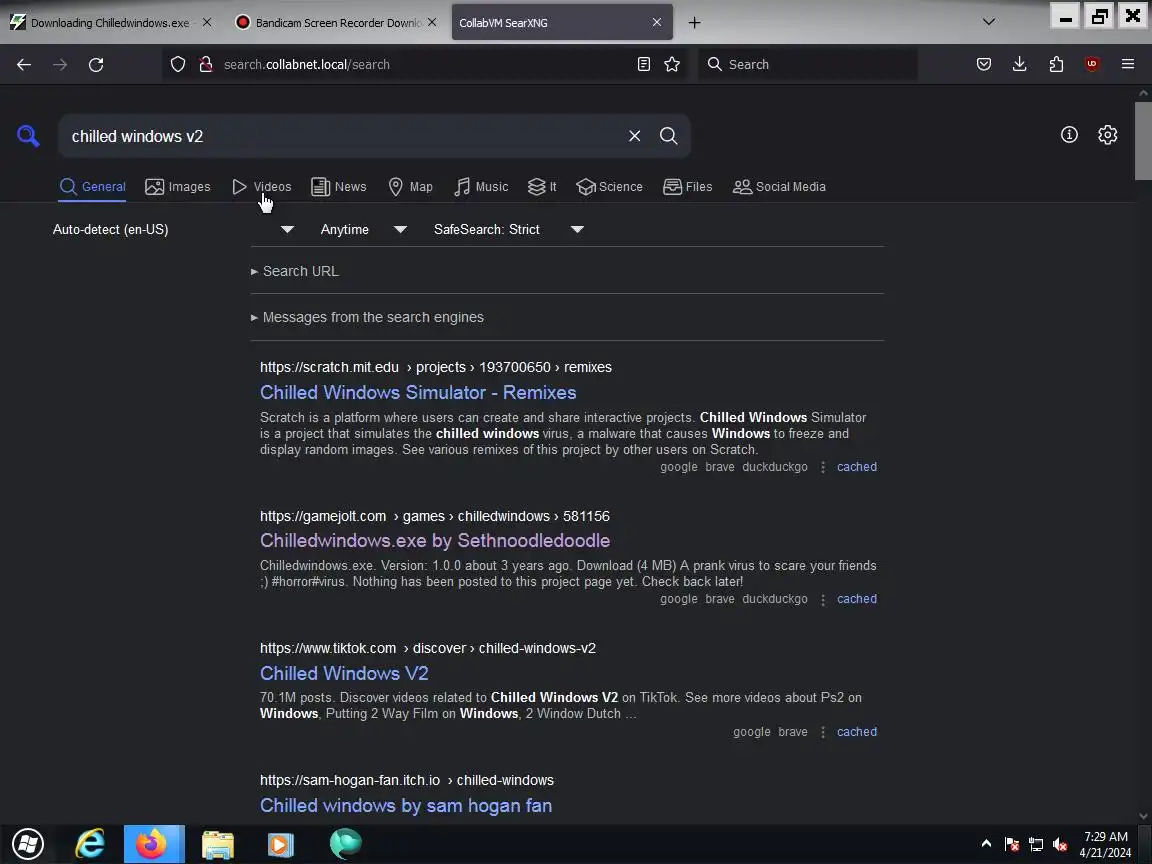Open cached link for TikTok result
The width and height of the screenshot is (1152, 864).
tap(857, 732)
